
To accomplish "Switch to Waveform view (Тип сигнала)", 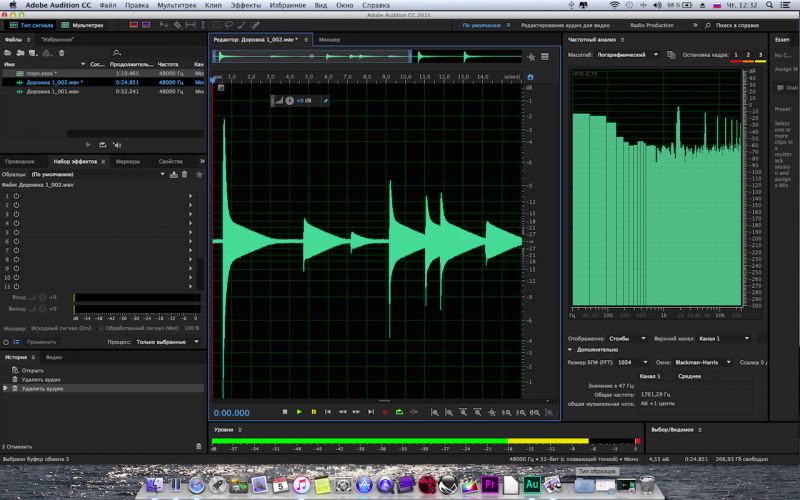I will click(31, 25).
